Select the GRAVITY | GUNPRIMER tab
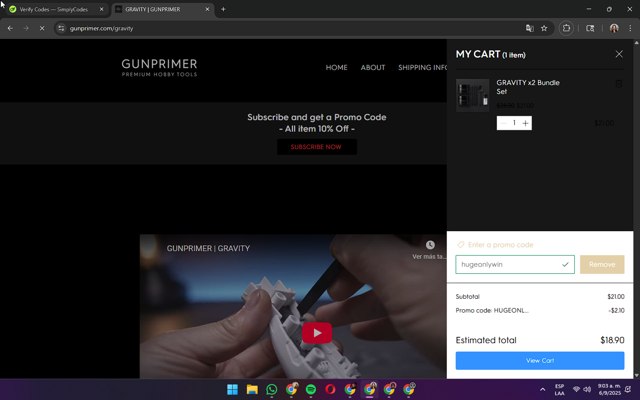Image resolution: width=640 pixels, height=400 pixels. pyautogui.click(x=153, y=9)
